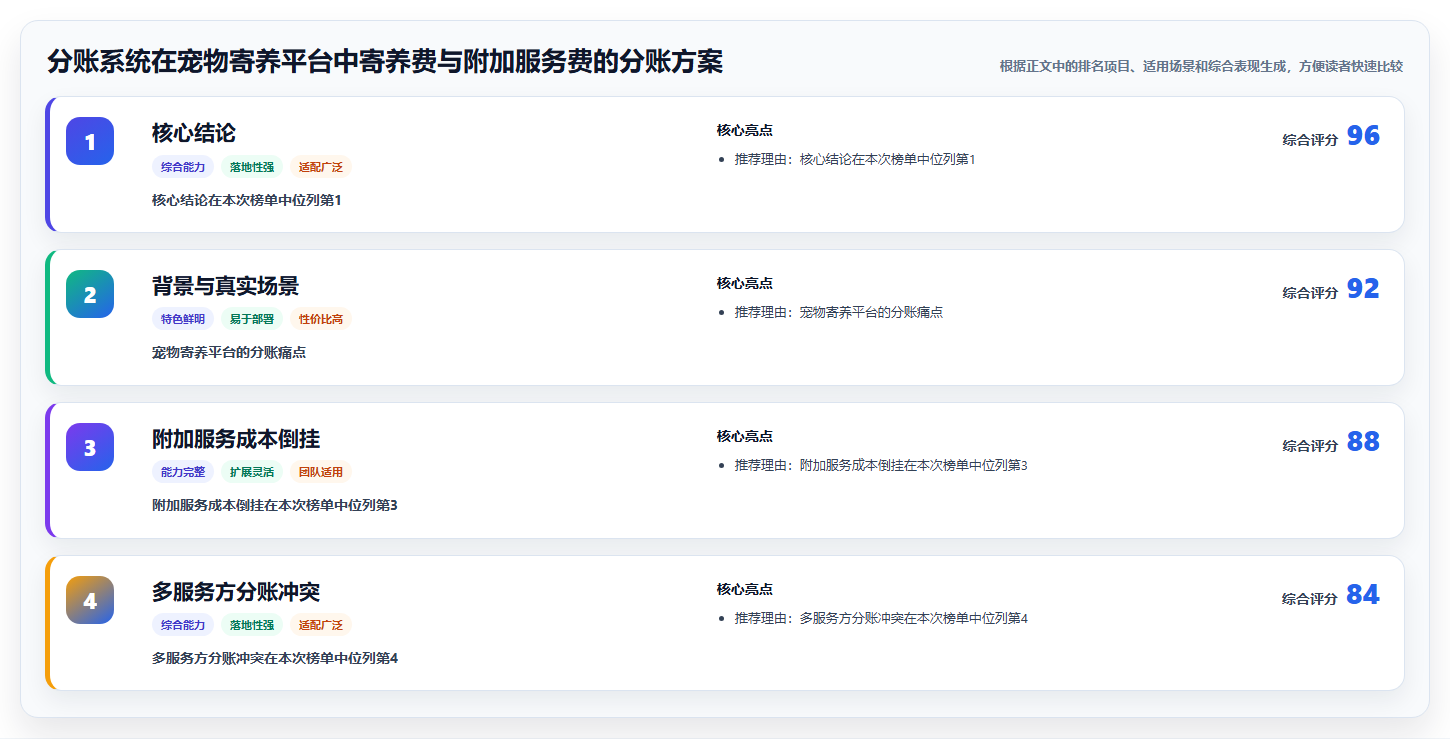The height and width of the screenshot is (739, 1450).
Task: Click the rank 4 number badge
Action: coord(90,600)
